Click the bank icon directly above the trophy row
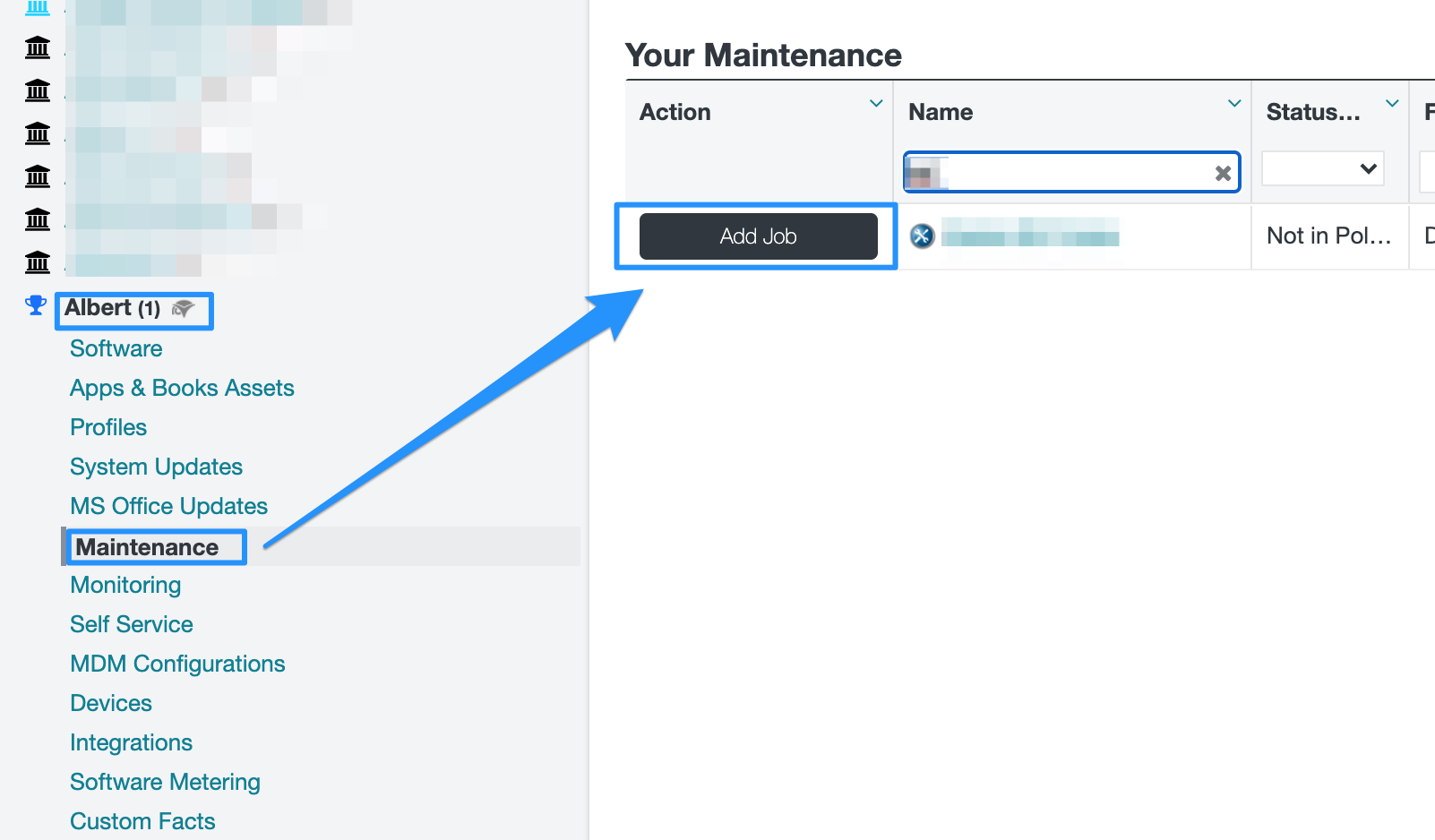This screenshot has height=840, width=1435. [38, 262]
